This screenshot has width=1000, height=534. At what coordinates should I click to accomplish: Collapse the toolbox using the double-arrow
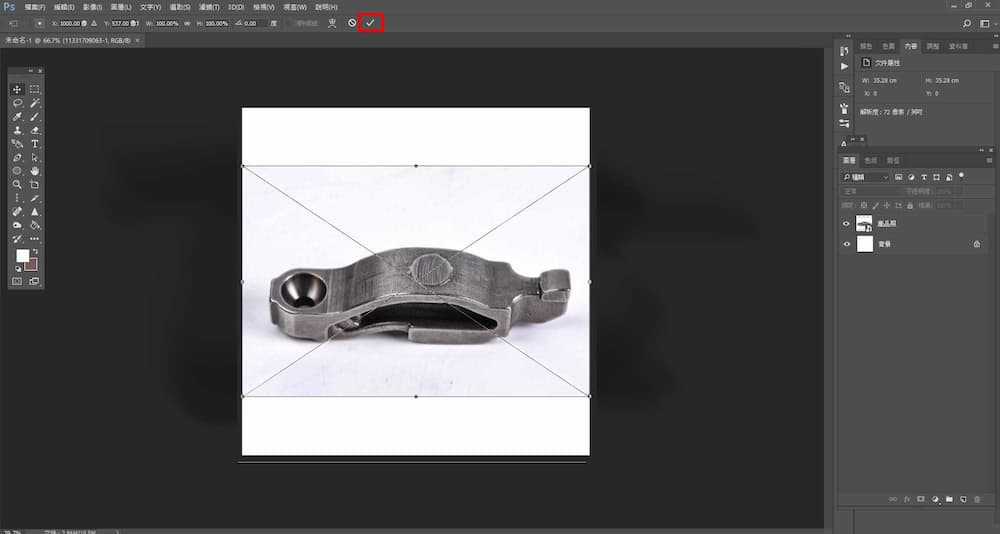(x=31, y=71)
